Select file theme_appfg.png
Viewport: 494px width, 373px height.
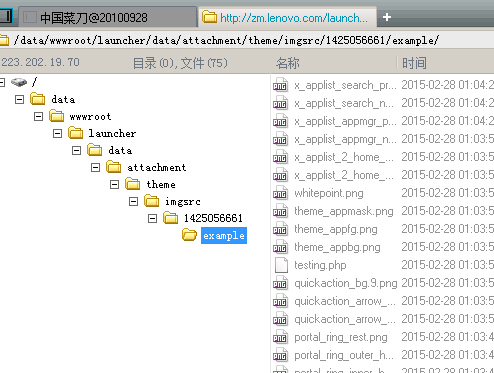tap(336, 229)
